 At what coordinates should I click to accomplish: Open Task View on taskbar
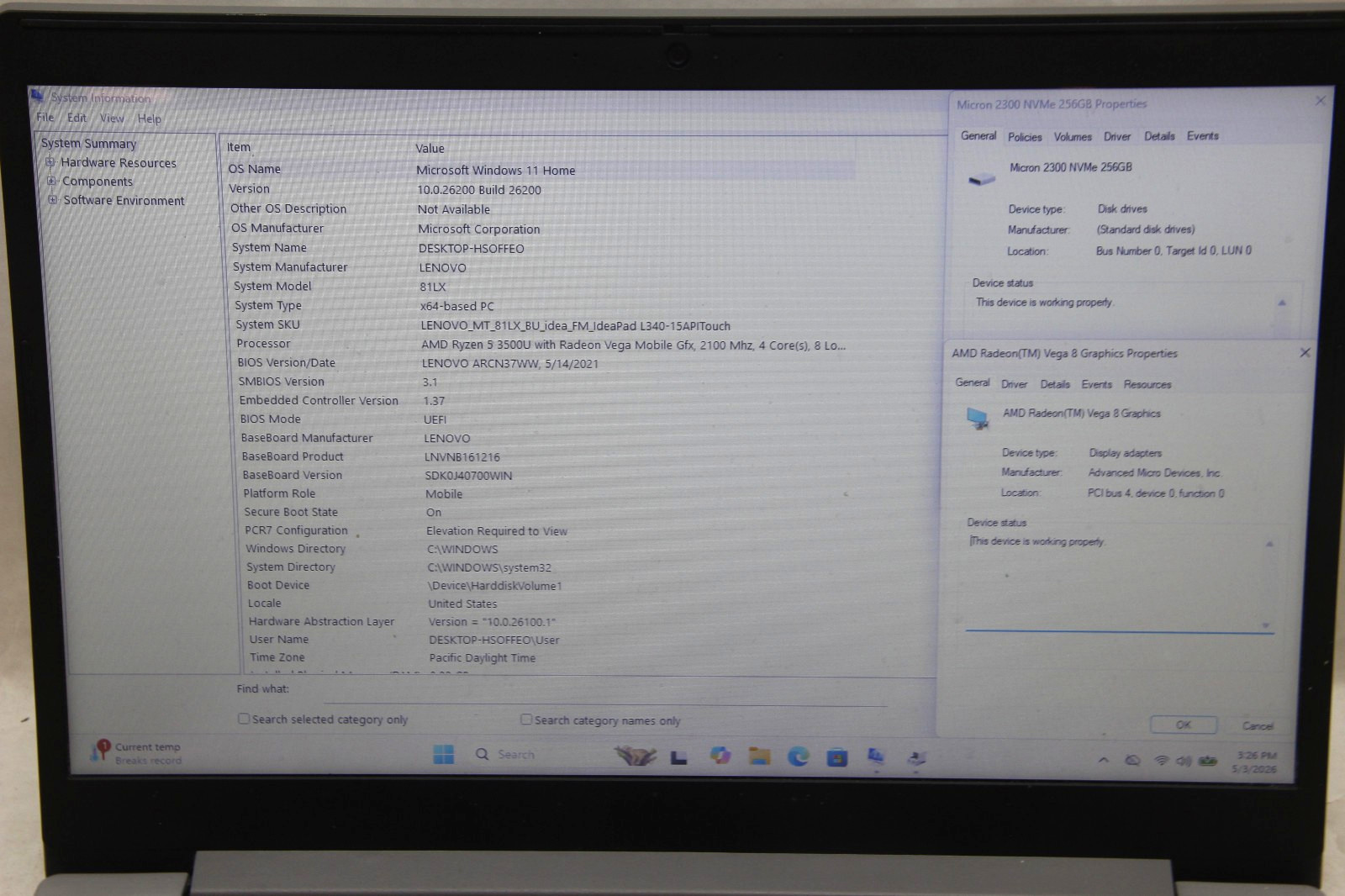pos(678,757)
